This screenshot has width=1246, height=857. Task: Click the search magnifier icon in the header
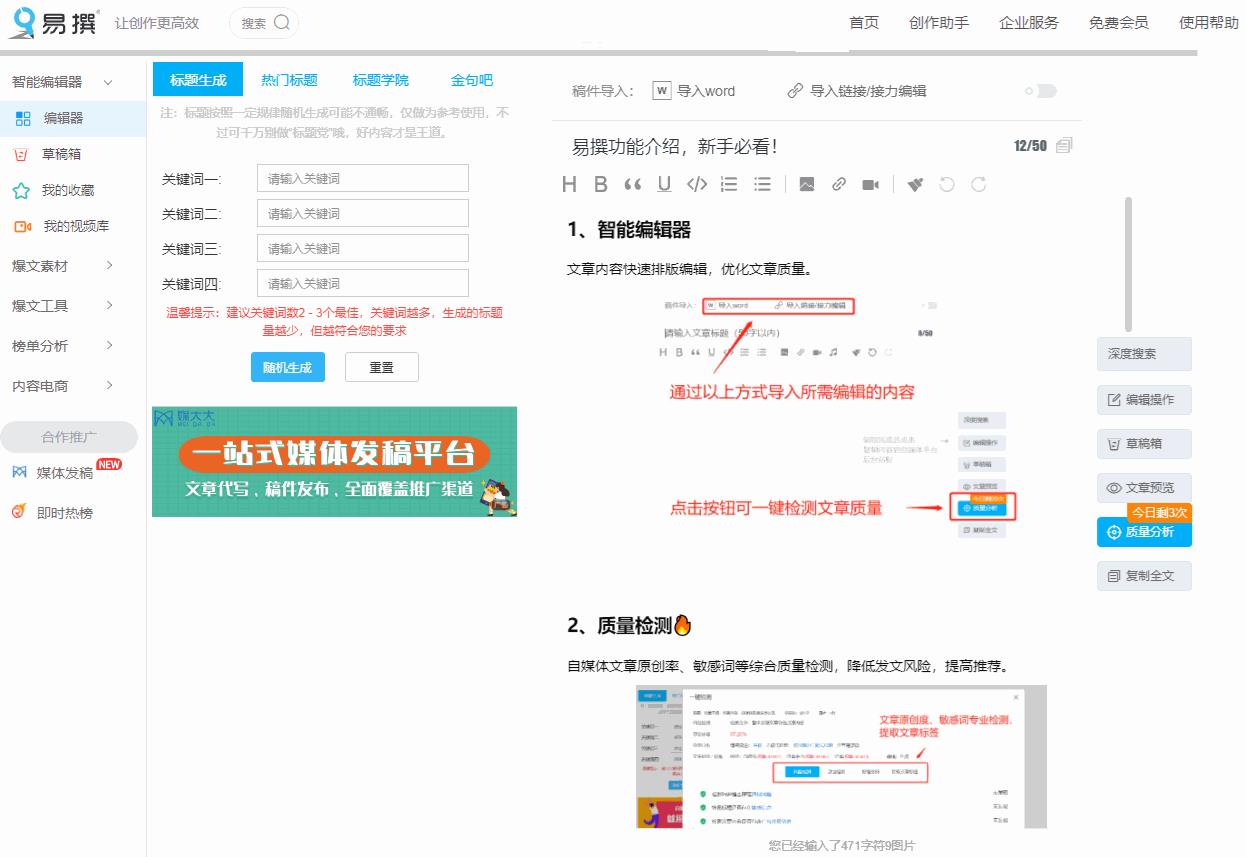pyautogui.click(x=282, y=22)
